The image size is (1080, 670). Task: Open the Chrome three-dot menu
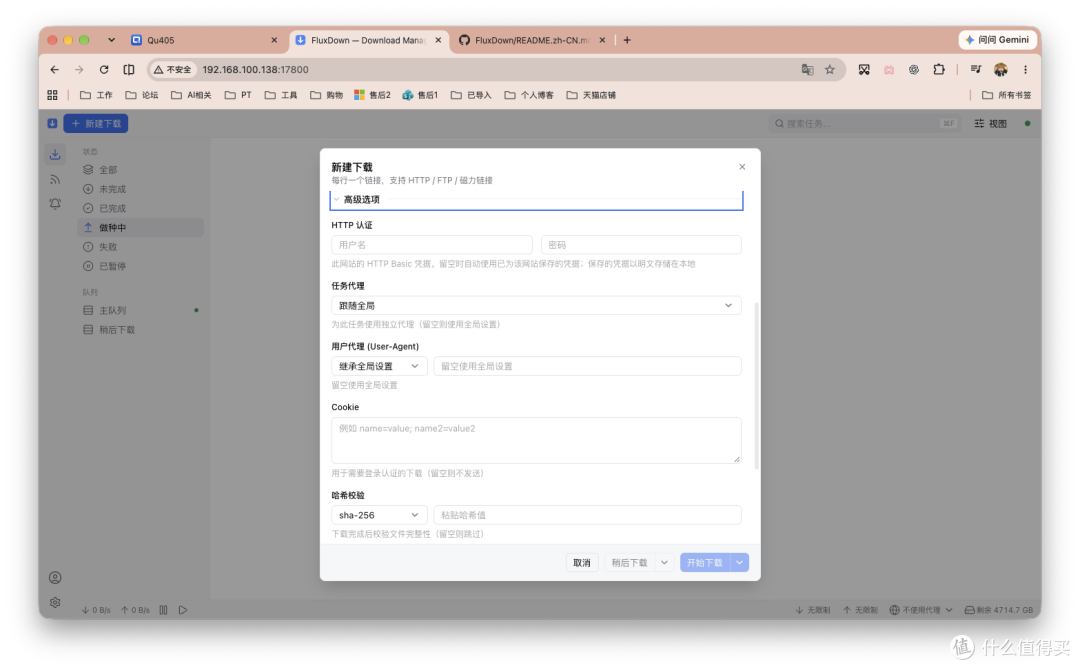[x=1026, y=70]
